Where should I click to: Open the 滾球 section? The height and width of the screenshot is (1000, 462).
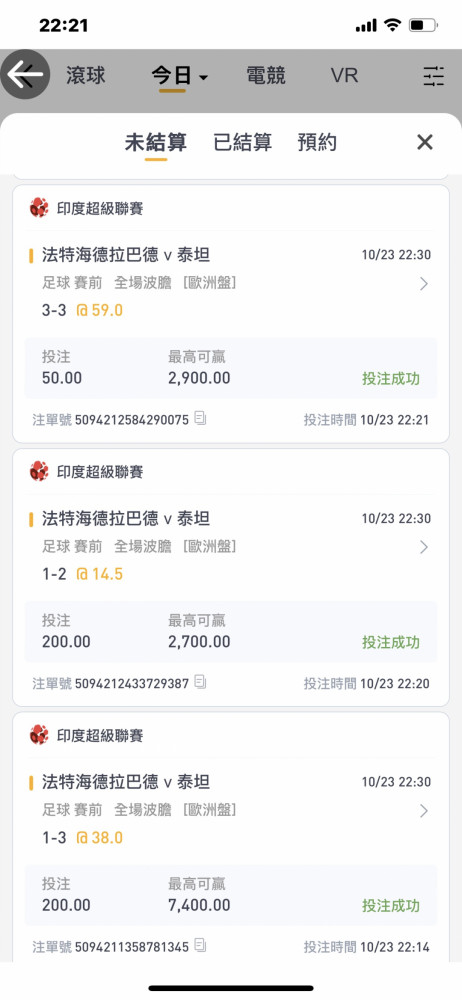[86, 76]
